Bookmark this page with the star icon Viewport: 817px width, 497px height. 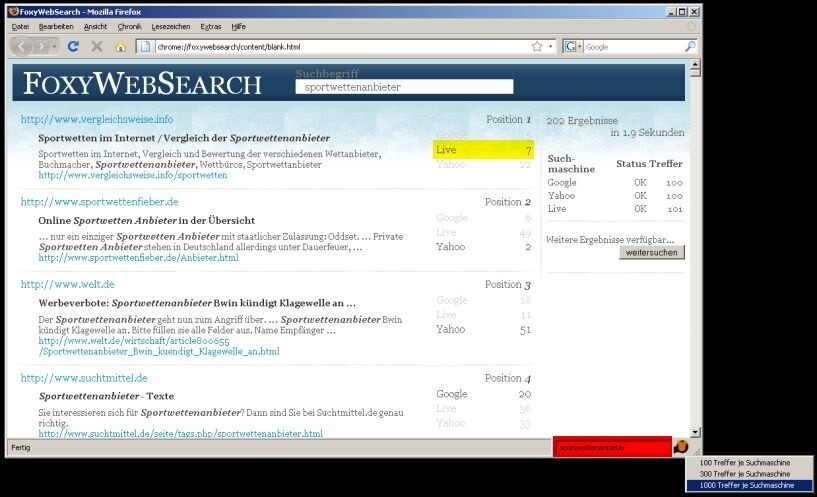point(537,46)
